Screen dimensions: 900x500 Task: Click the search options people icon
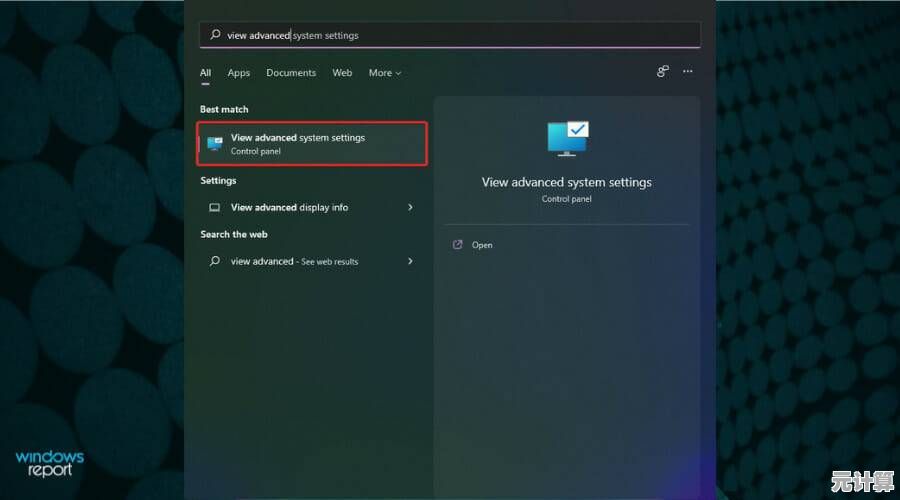(x=662, y=72)
